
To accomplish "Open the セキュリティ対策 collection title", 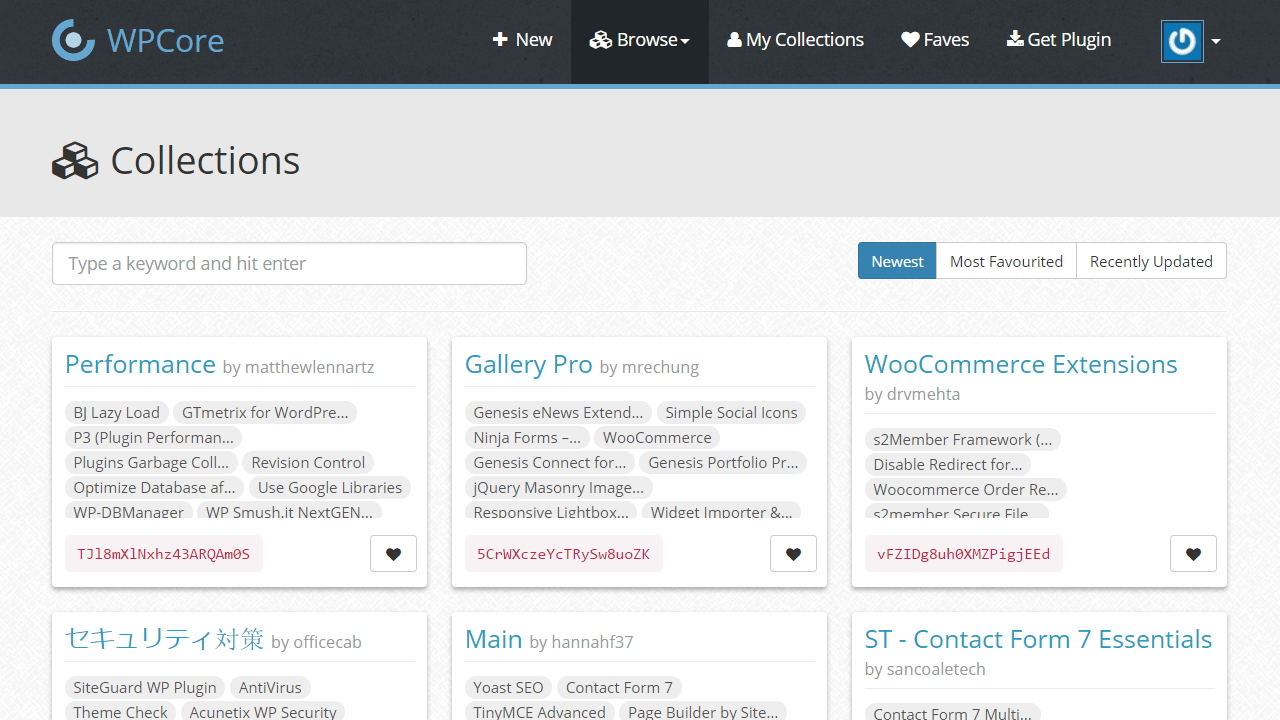I will point(165,639).
